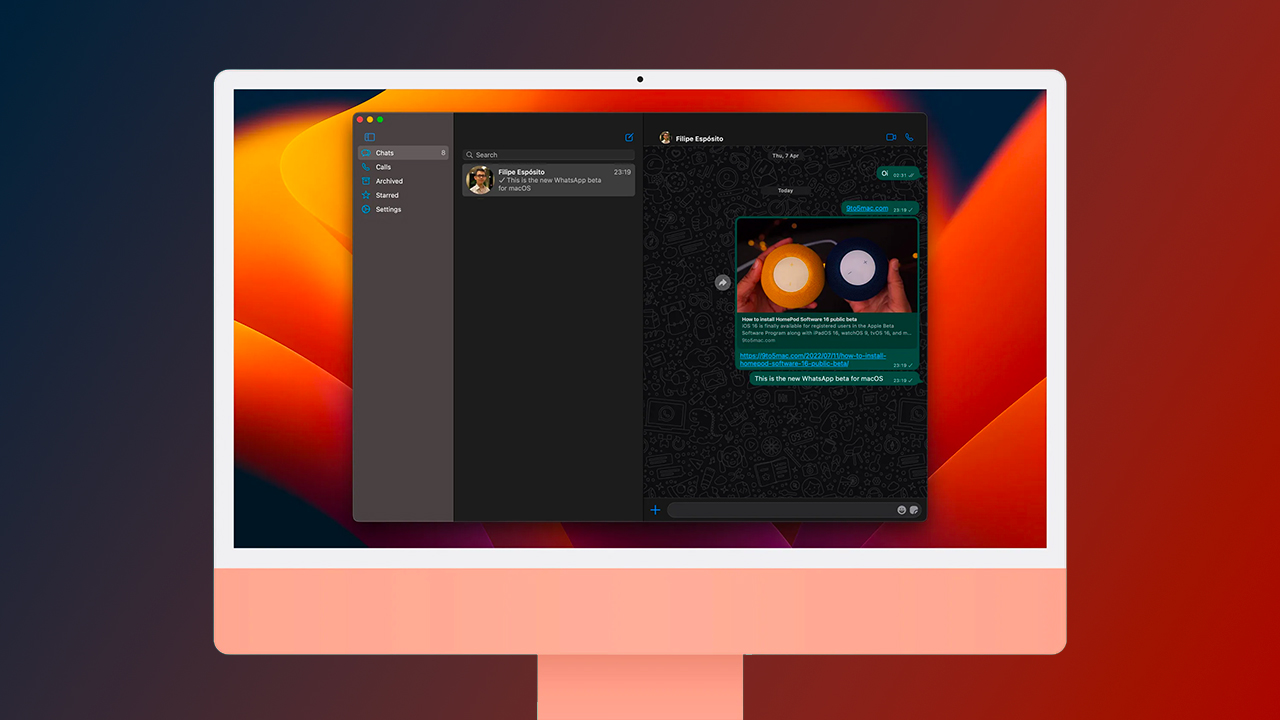This screenshot has height=720, width=1280.
Task: Click 'This is the new WhatsApp beta' message
Action: [x=834, y=379]
